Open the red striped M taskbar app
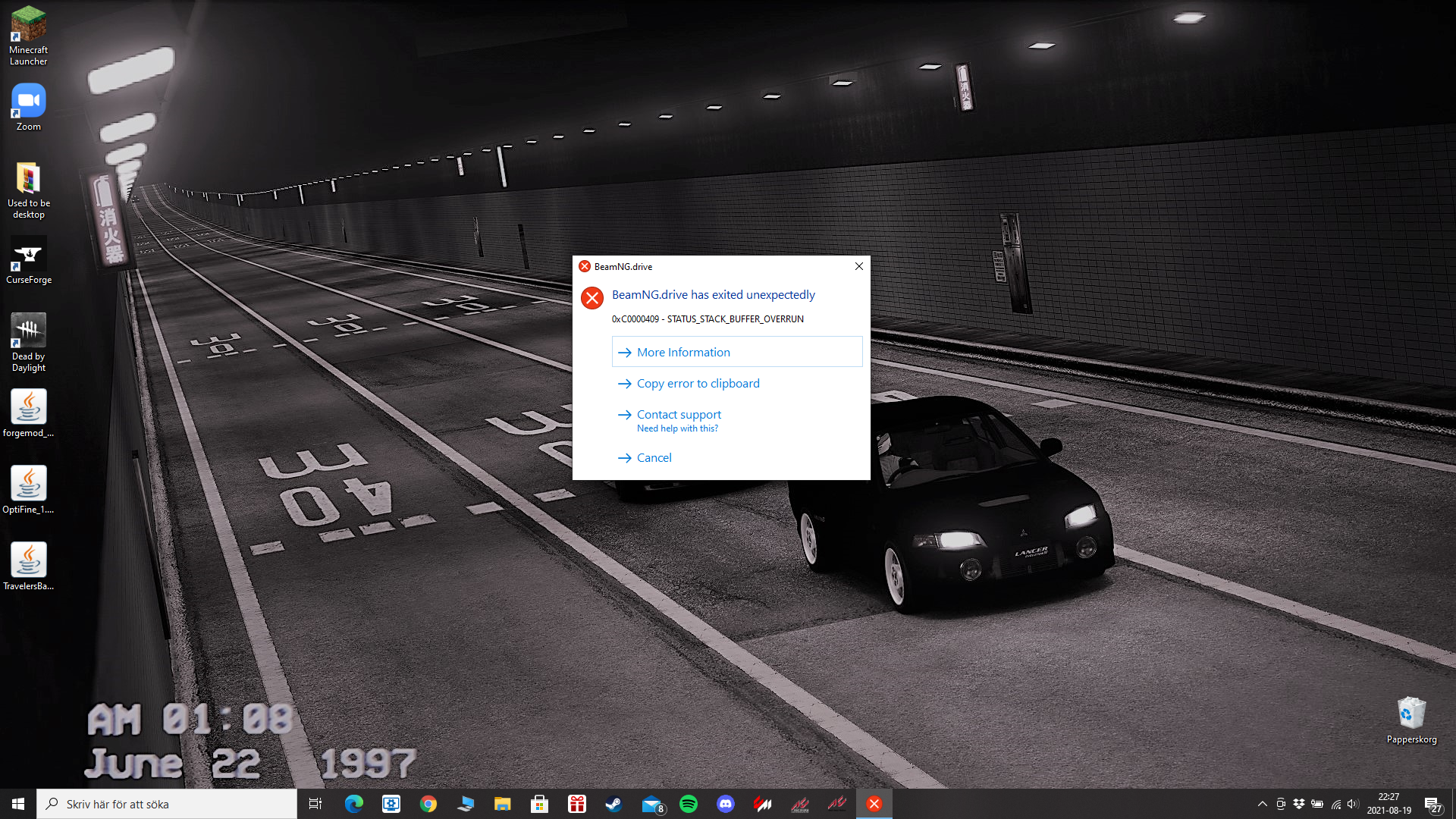This screenshot has width=1456, height=819. pos(763,804)
